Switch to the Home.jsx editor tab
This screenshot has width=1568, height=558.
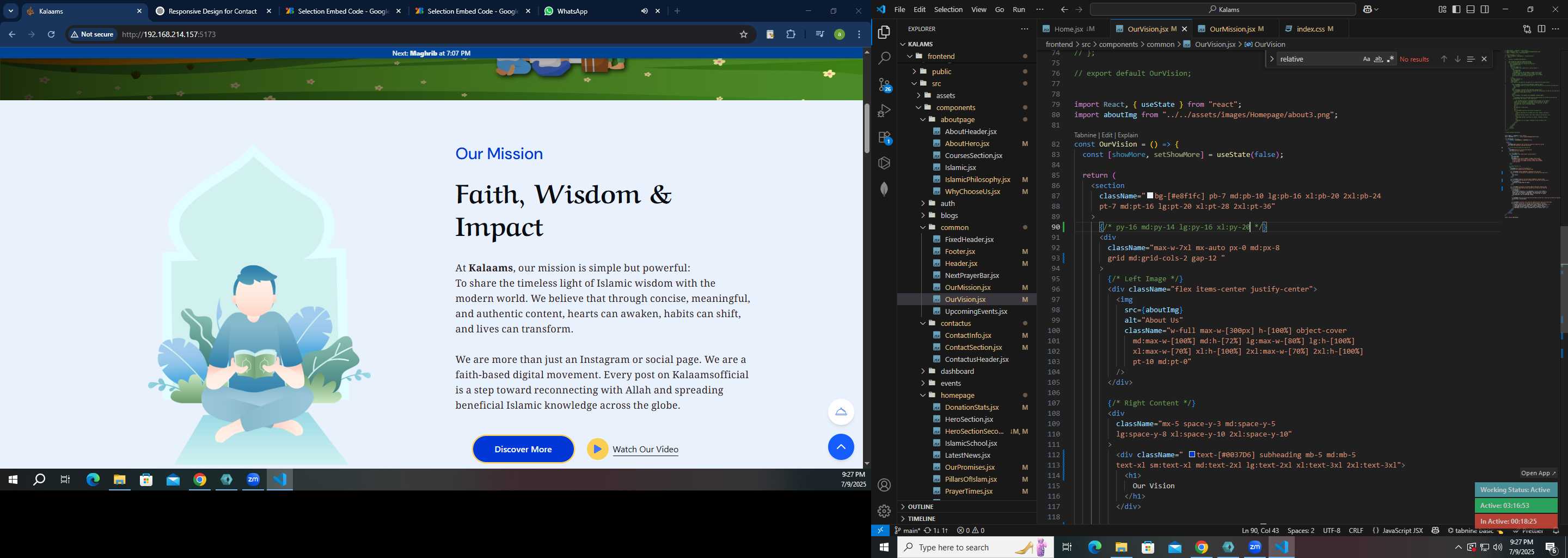pyautogui.click(x=1068, y=29)
